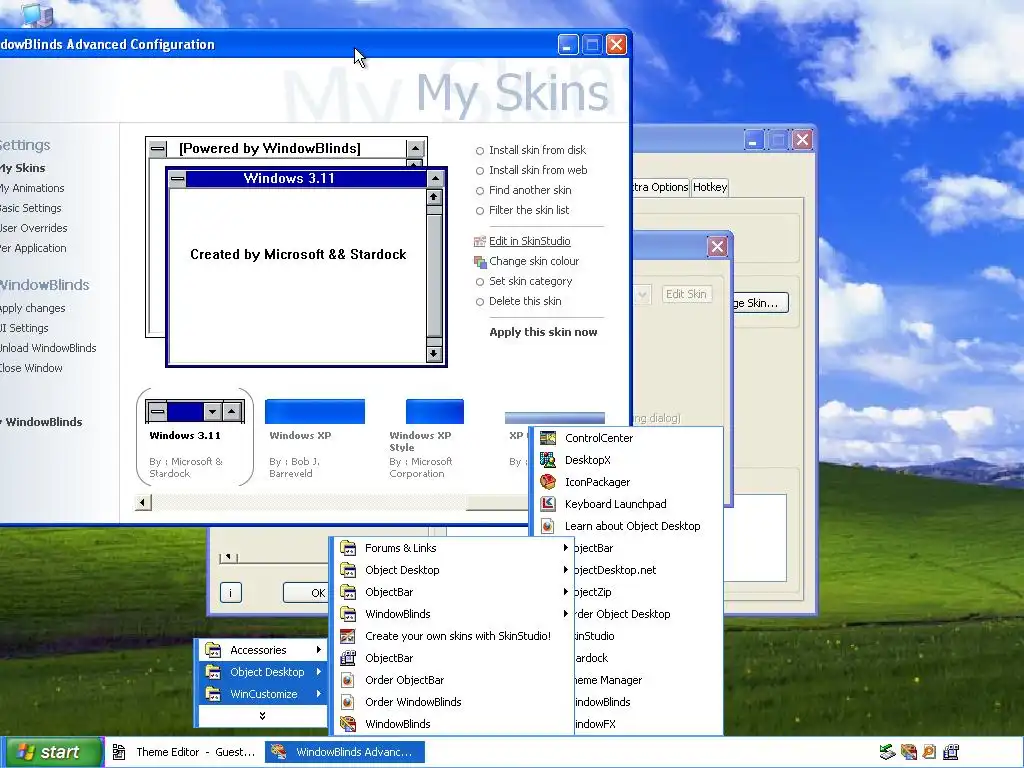Screen dimensions: 1024x768
Task: Click the blue windows tray icon at far right
Action: tap(951, 752)
